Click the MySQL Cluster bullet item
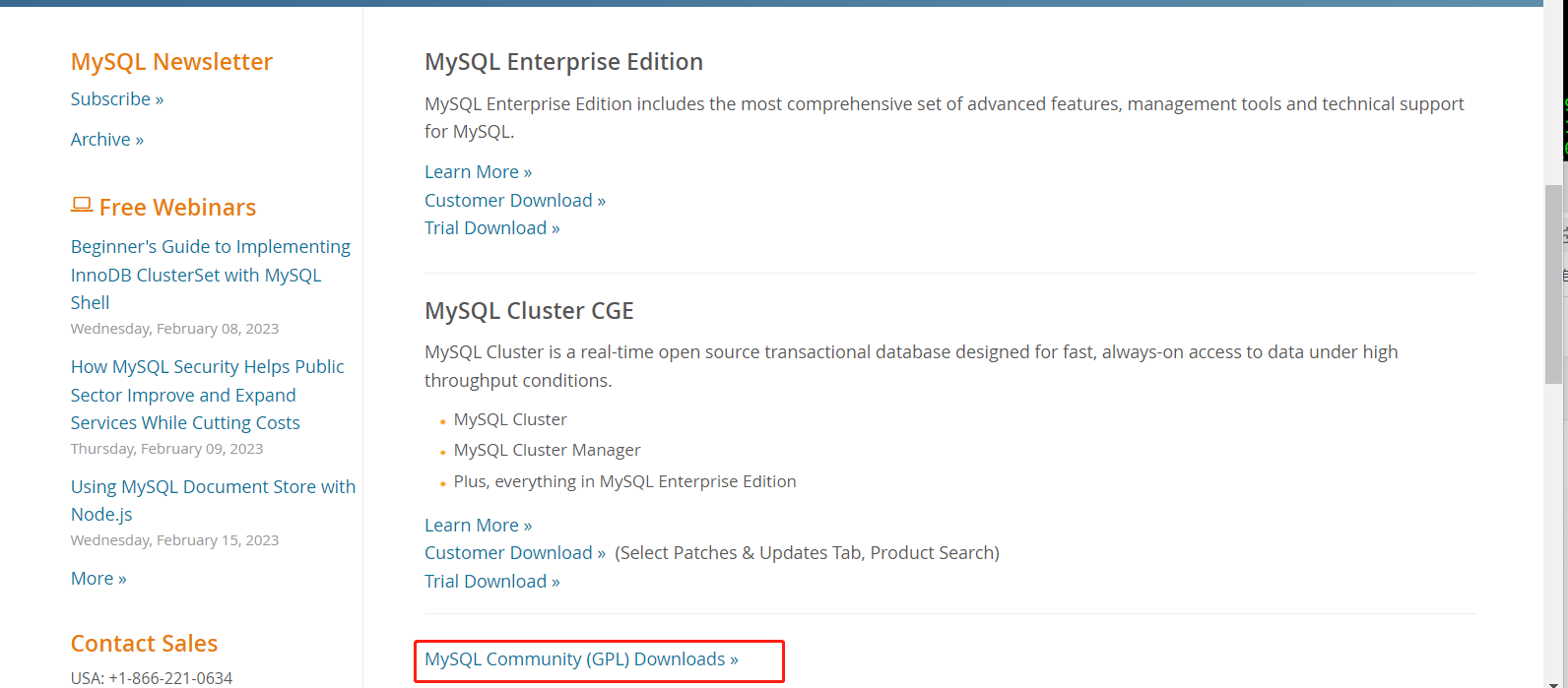This screenshot has width=1568, height=688. click(x=510, y=418)
